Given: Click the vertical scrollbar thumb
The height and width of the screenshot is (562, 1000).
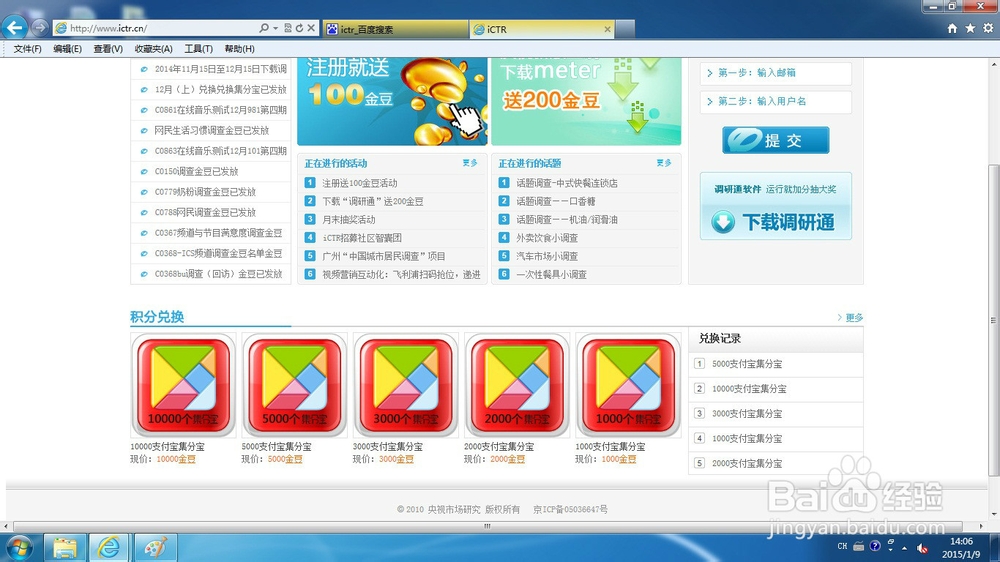Looking at the screenshot, I should click(x=993, y=320).
